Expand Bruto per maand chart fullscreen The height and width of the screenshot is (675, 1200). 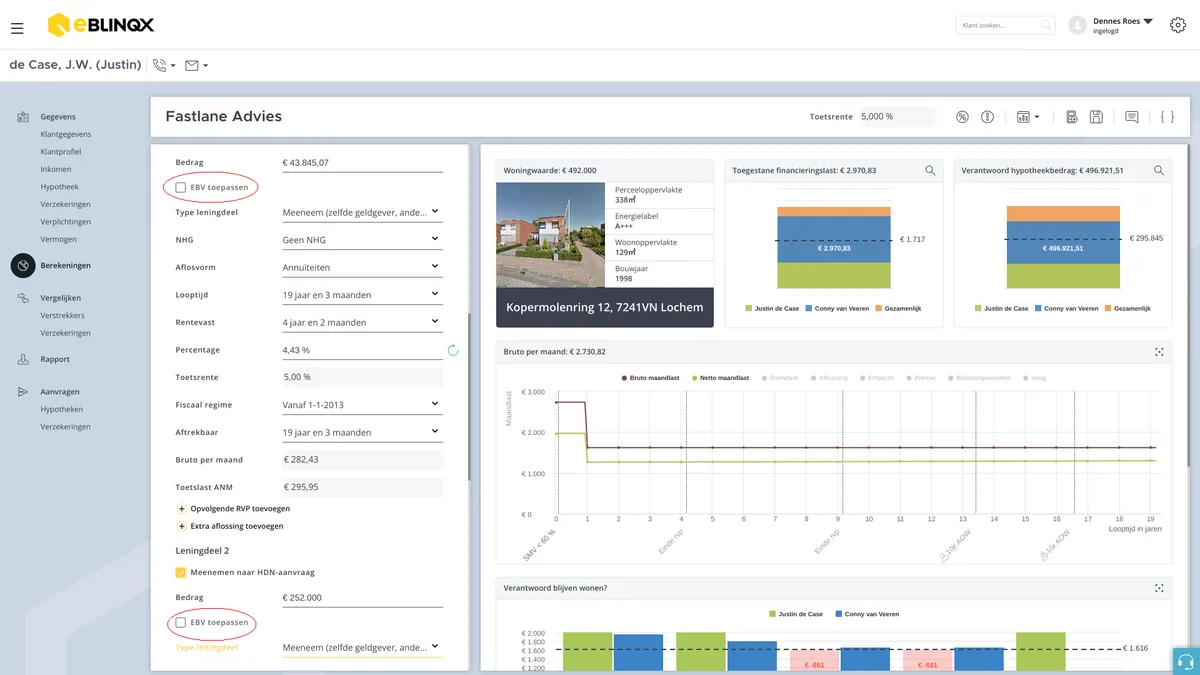coord(1159,352)
